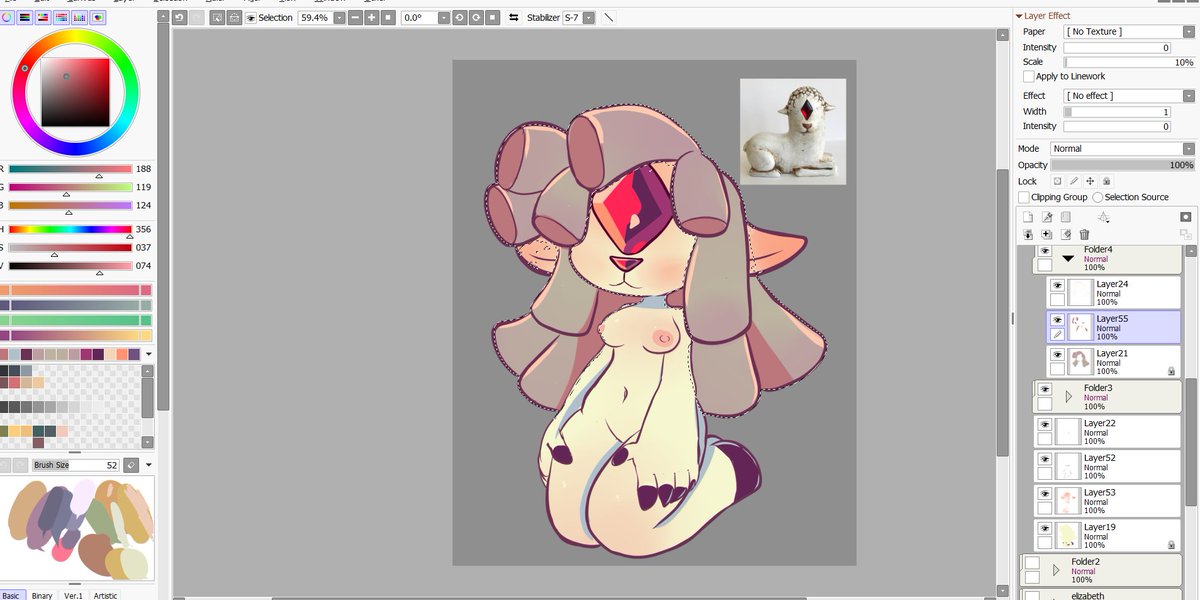Click the layer mask icon
Screen dimensions: 1200x600
click(x=1185, y=216)
